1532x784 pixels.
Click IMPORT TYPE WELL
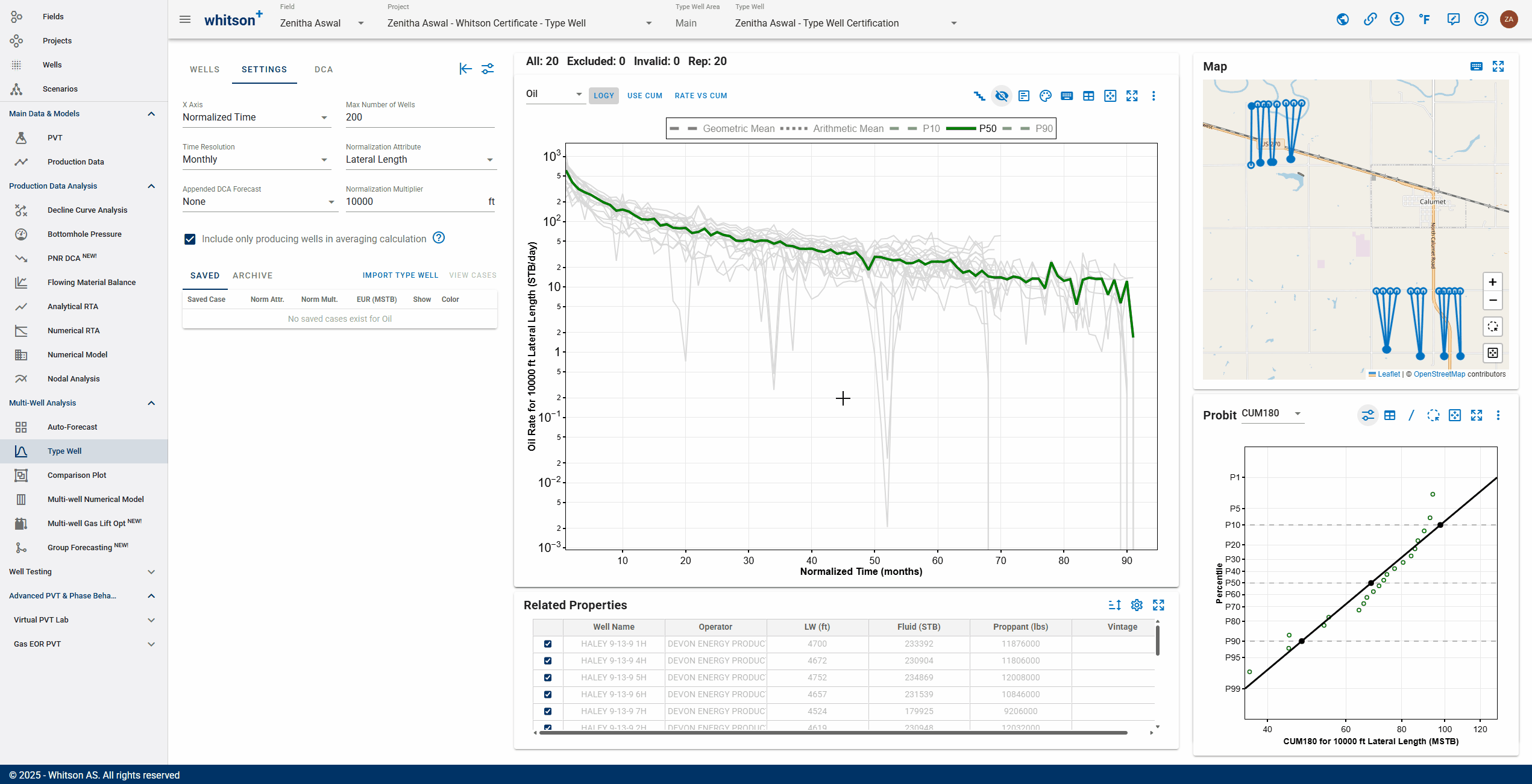click(x=400, y=275)
